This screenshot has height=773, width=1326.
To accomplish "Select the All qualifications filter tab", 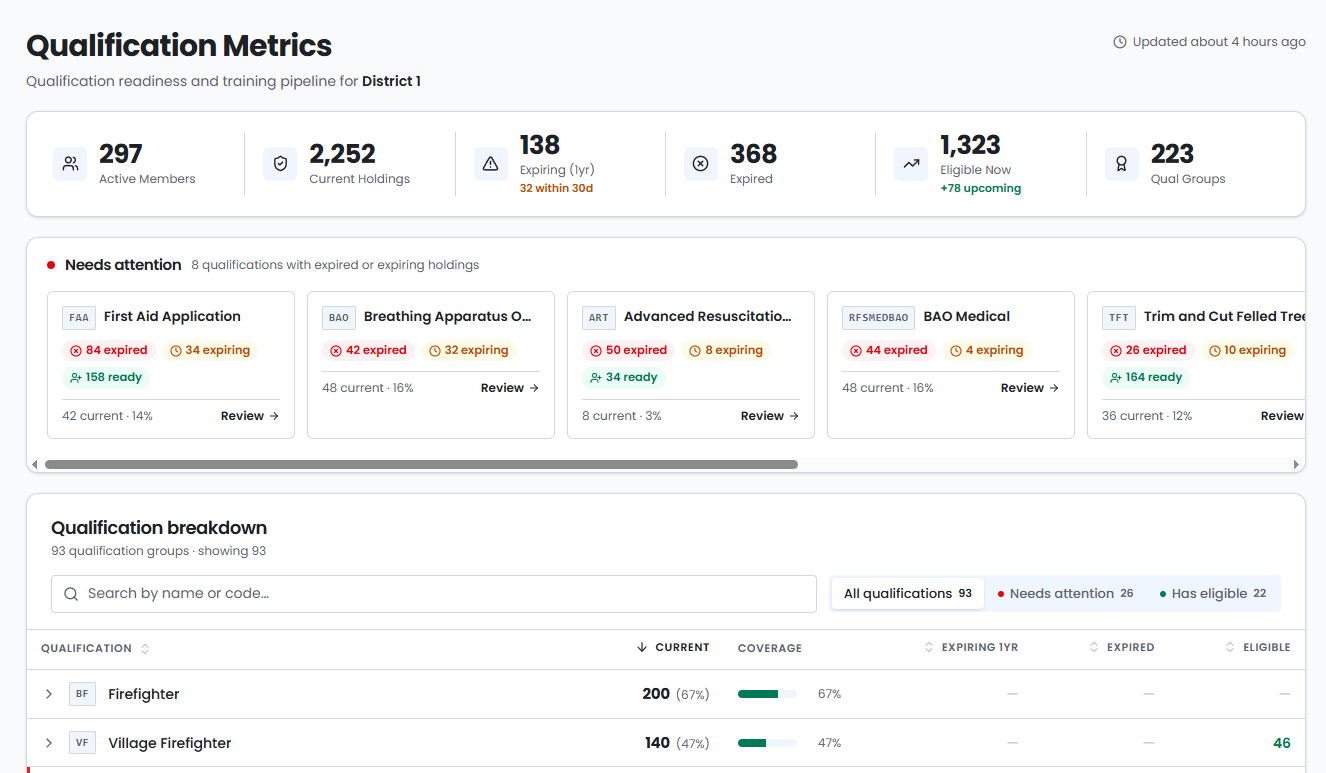I will tap(908, 594).
